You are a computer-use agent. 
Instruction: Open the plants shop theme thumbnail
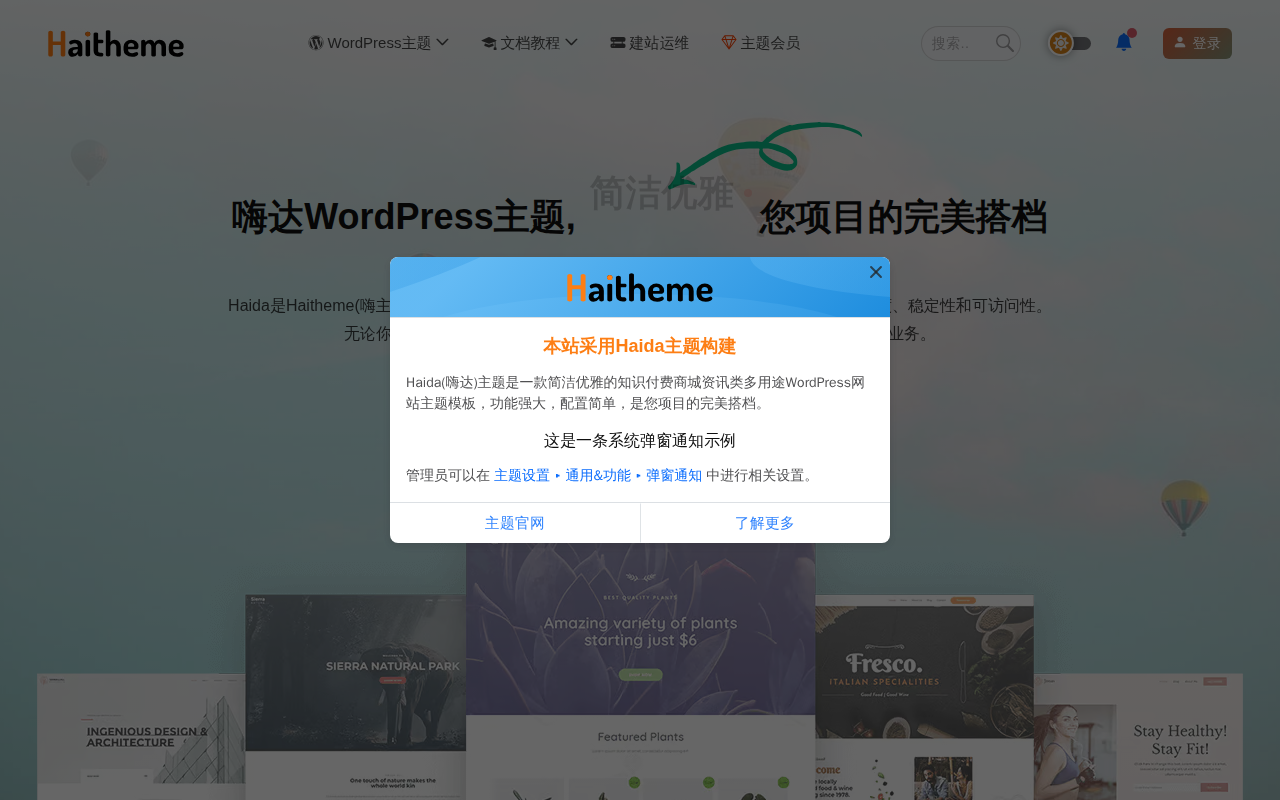pyautogui.click(x=641, y=671)
